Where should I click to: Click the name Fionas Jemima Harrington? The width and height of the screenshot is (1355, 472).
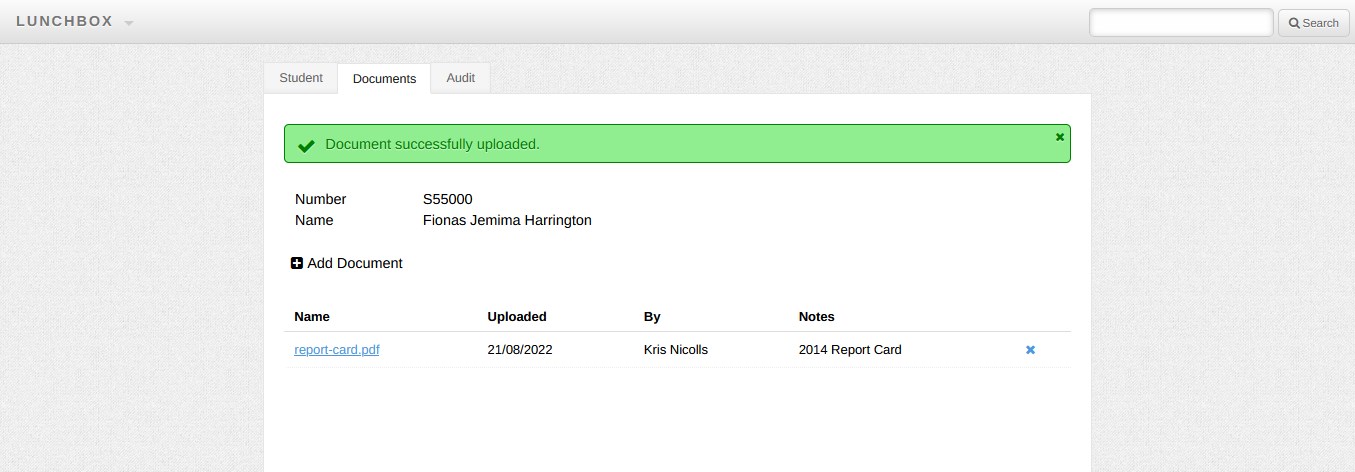point(507,220)
